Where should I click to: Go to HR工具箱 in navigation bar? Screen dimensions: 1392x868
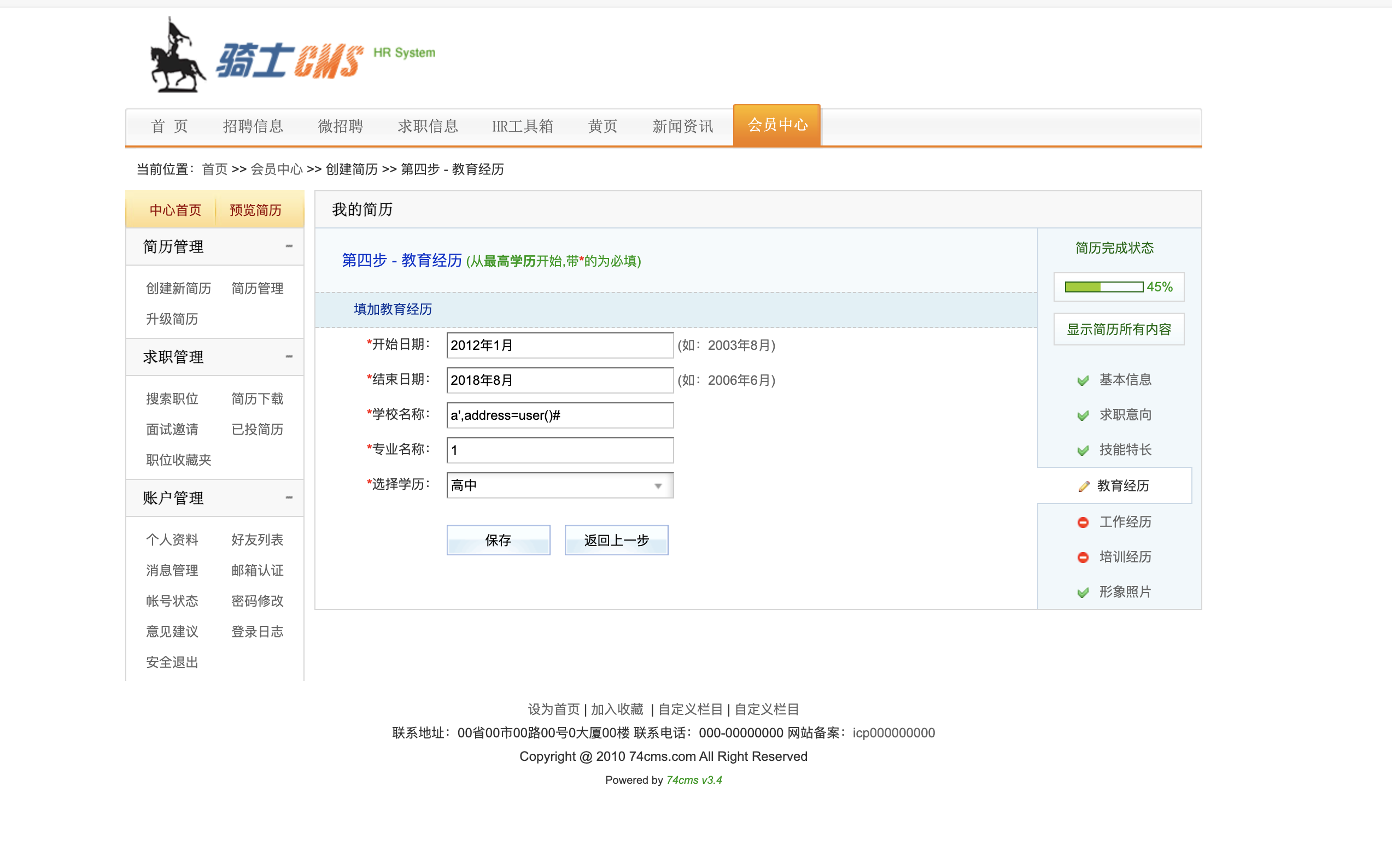tap(522, 126)
